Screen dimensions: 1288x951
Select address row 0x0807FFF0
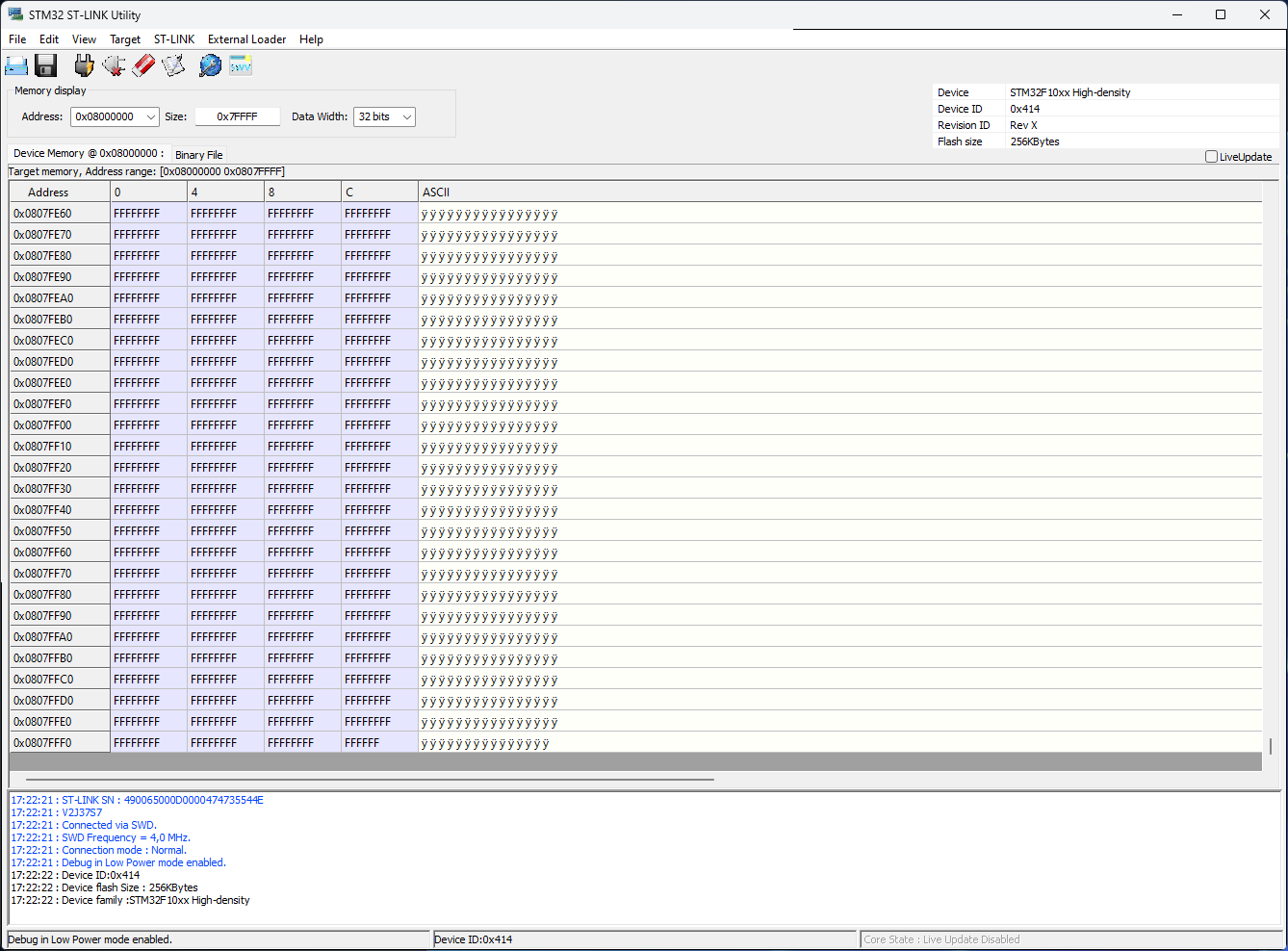click(x=60, y=743)
